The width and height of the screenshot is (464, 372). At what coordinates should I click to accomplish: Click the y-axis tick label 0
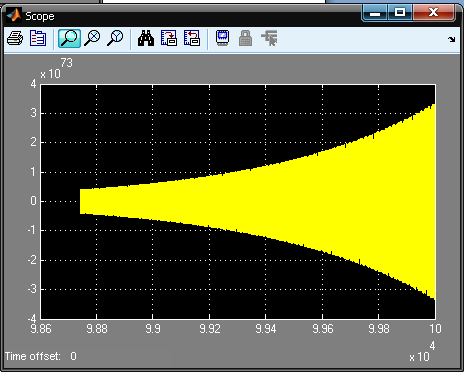click(x=33, y=201)
